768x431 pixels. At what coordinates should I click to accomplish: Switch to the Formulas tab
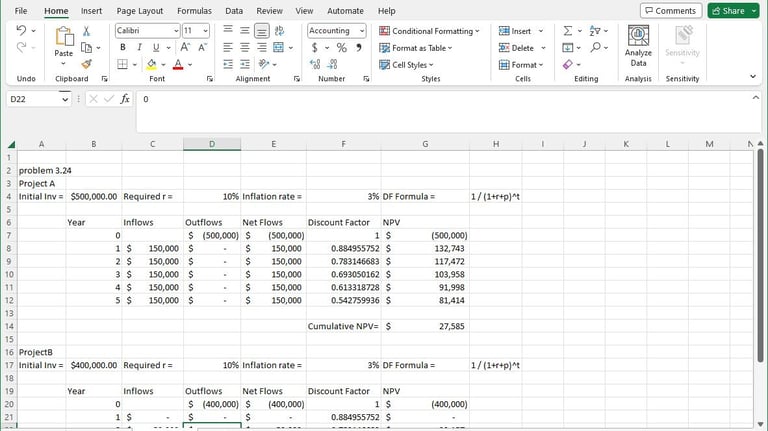point(194,11)
